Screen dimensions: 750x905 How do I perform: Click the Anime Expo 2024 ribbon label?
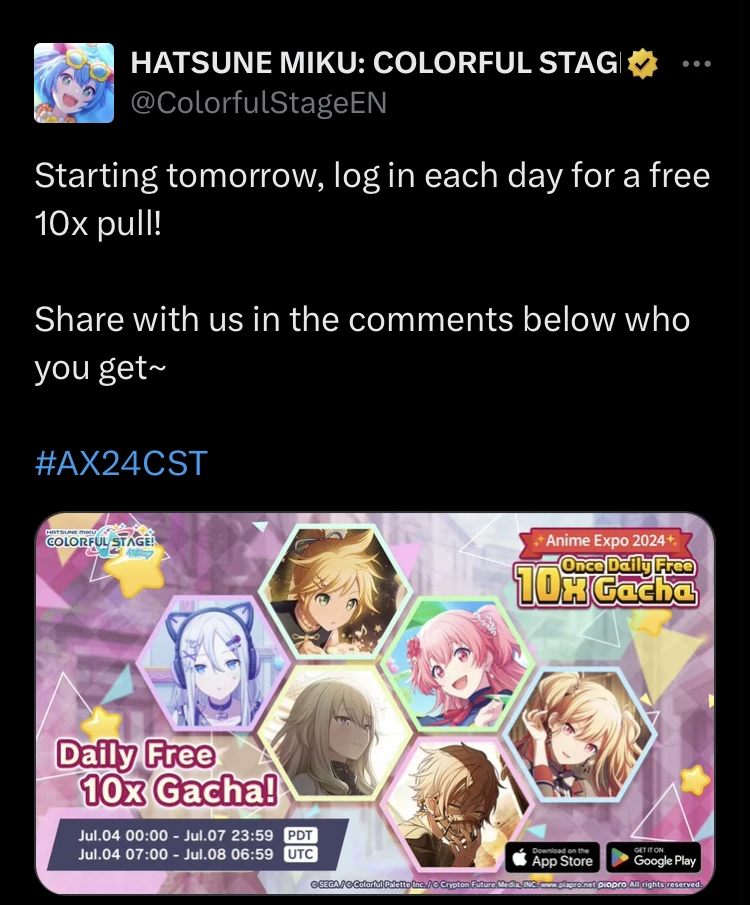pos(606,541)
